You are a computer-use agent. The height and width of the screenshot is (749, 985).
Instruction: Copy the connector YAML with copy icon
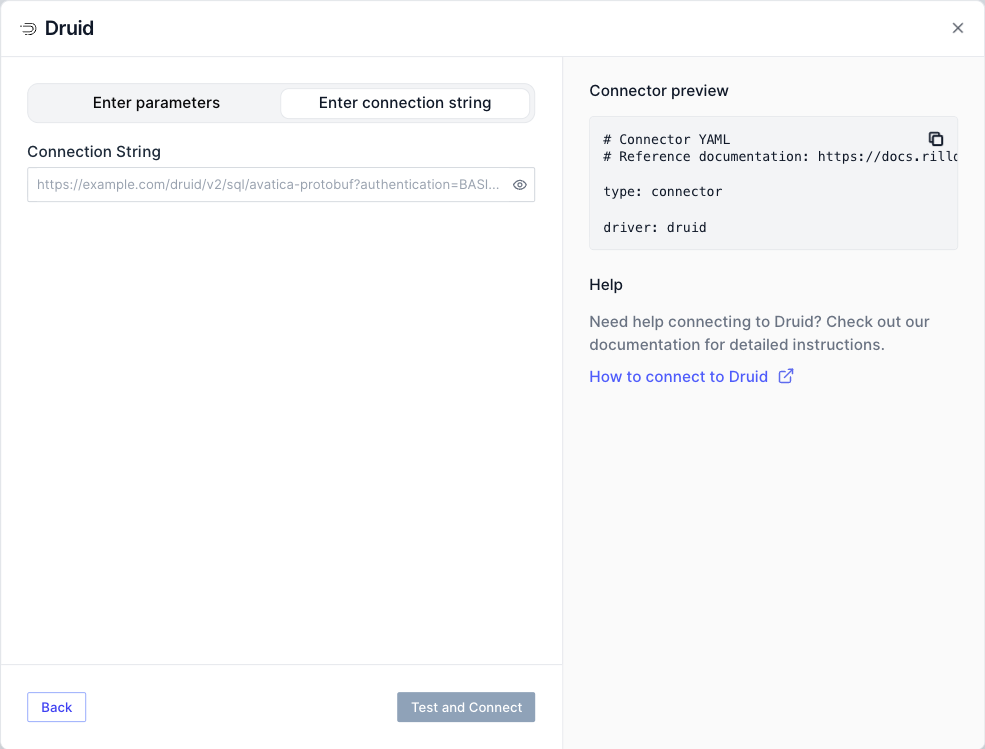pyautogui.click(x=935, y=139)
